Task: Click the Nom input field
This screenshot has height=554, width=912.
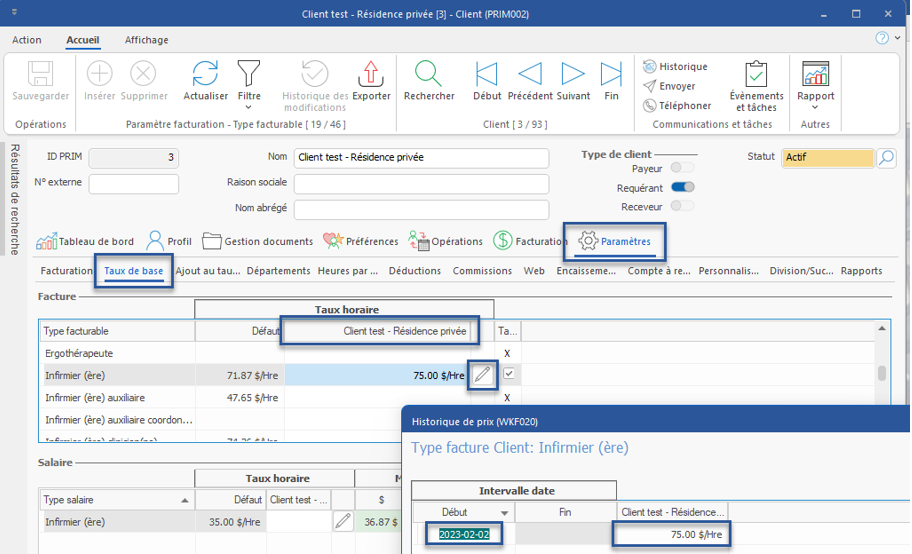Action: pos(421,158)
